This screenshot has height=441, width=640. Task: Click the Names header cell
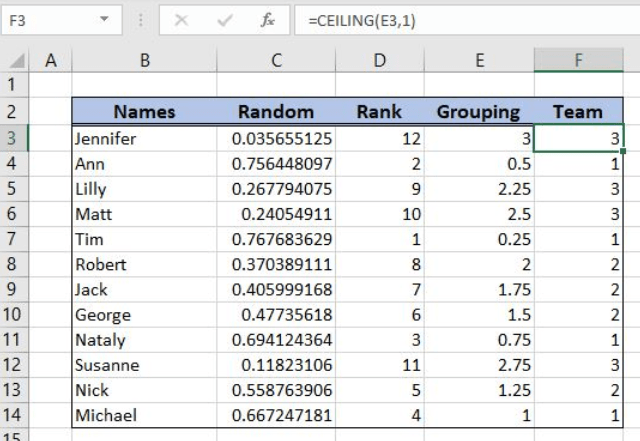click(144, 111)
